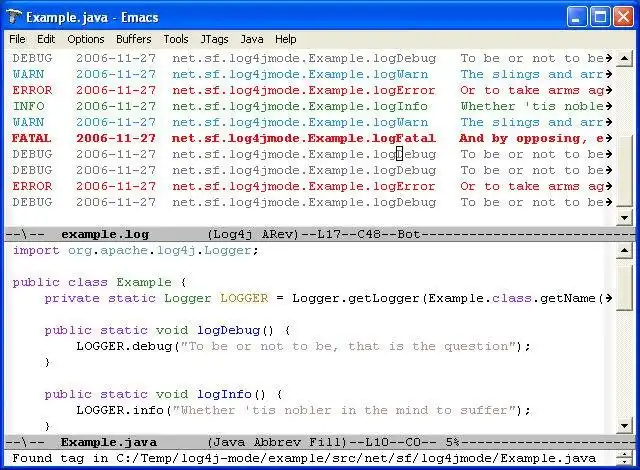Click the (Java Abbrev Fill) mode indicator
The height and width of the screenshot is (470, 640).
(278, 442)
